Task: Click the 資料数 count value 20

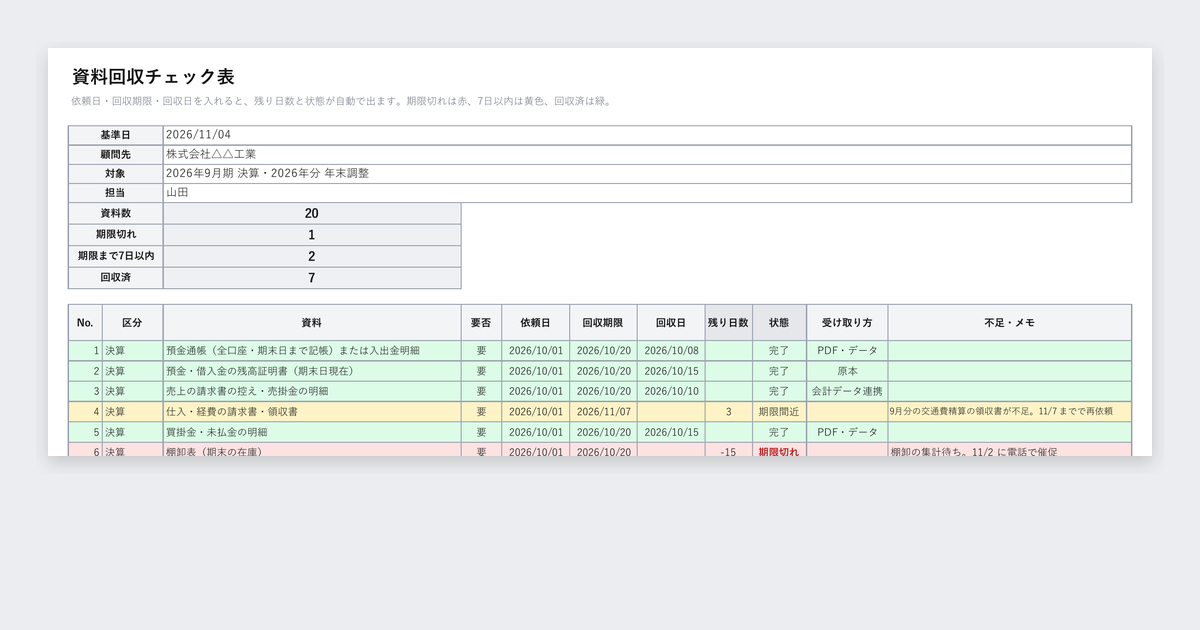Action: [x=312, y=213]
